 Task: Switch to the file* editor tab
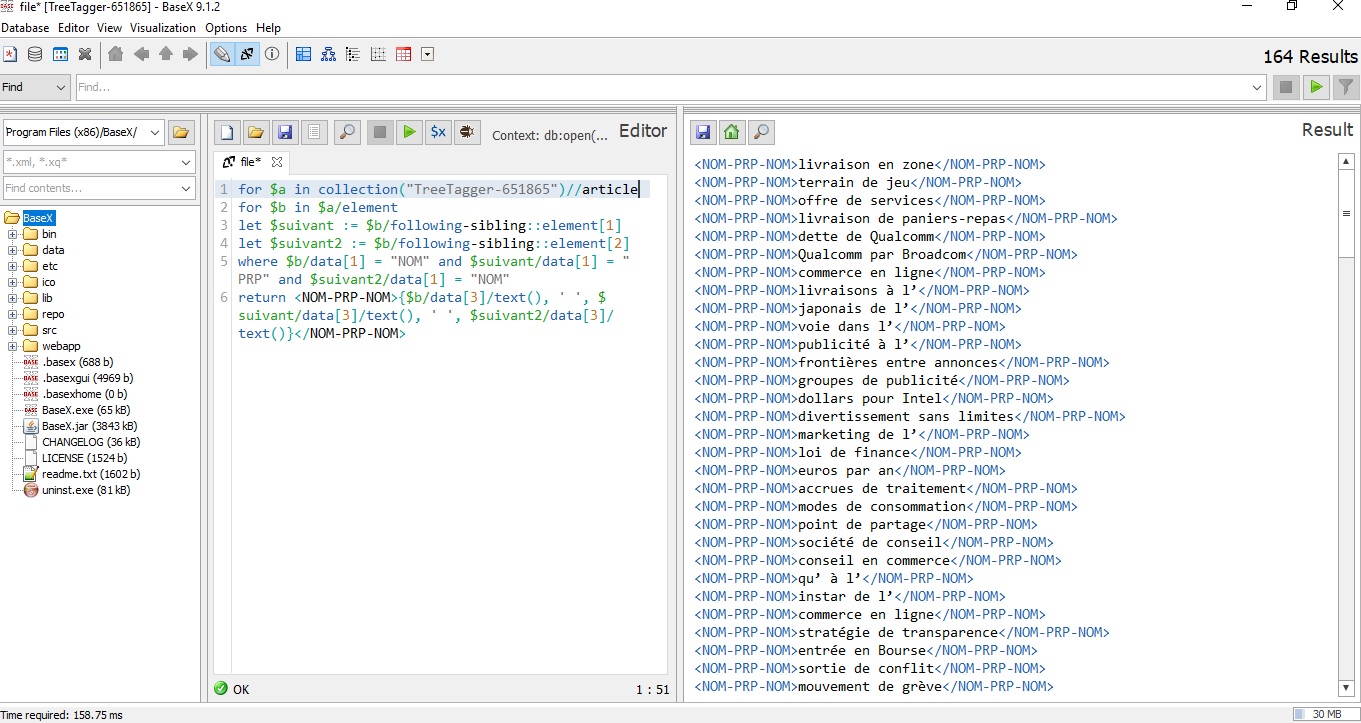(x=250, y=162)
